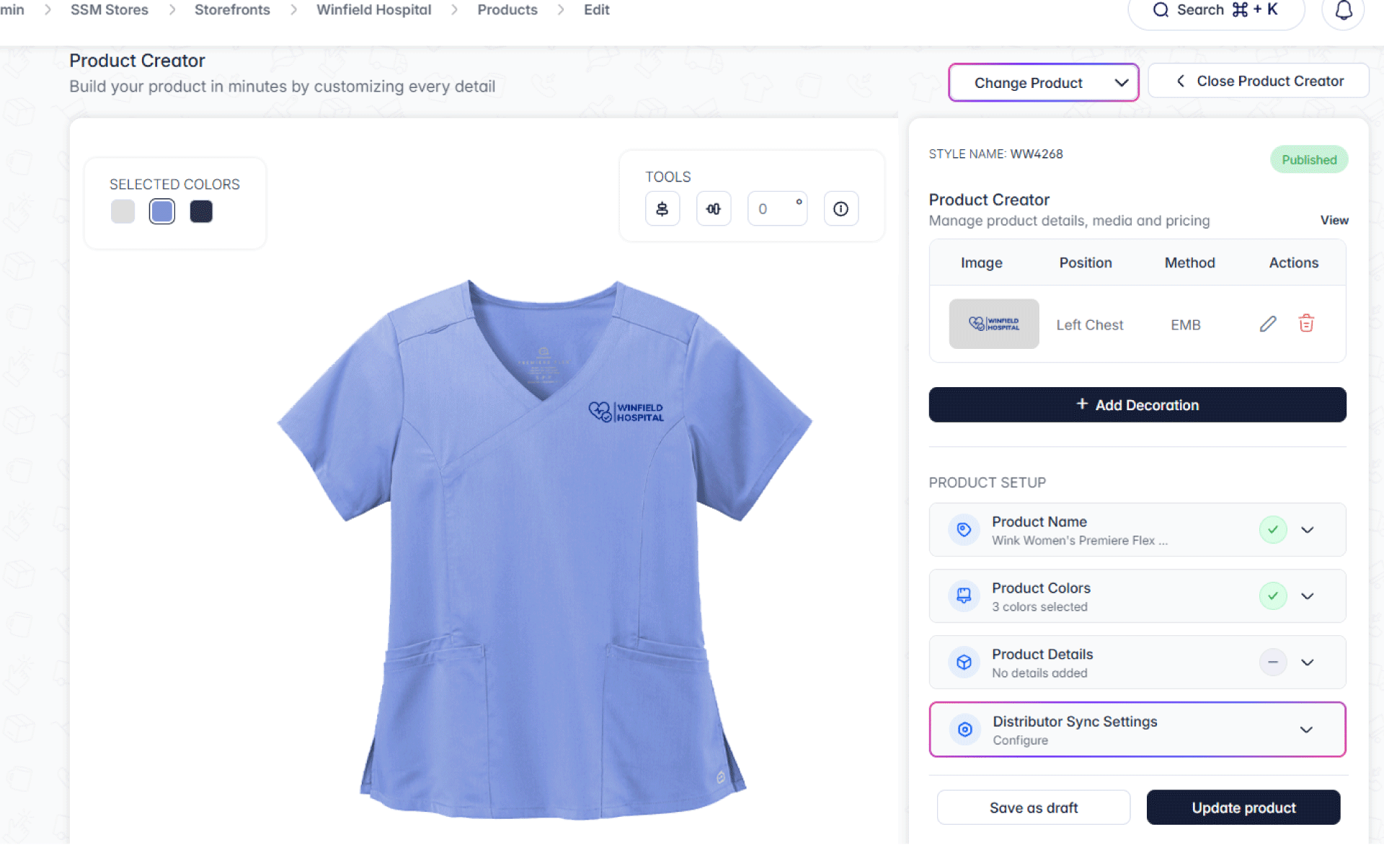
Task: Click the Add Decoration button
Action: (1137, 405)
